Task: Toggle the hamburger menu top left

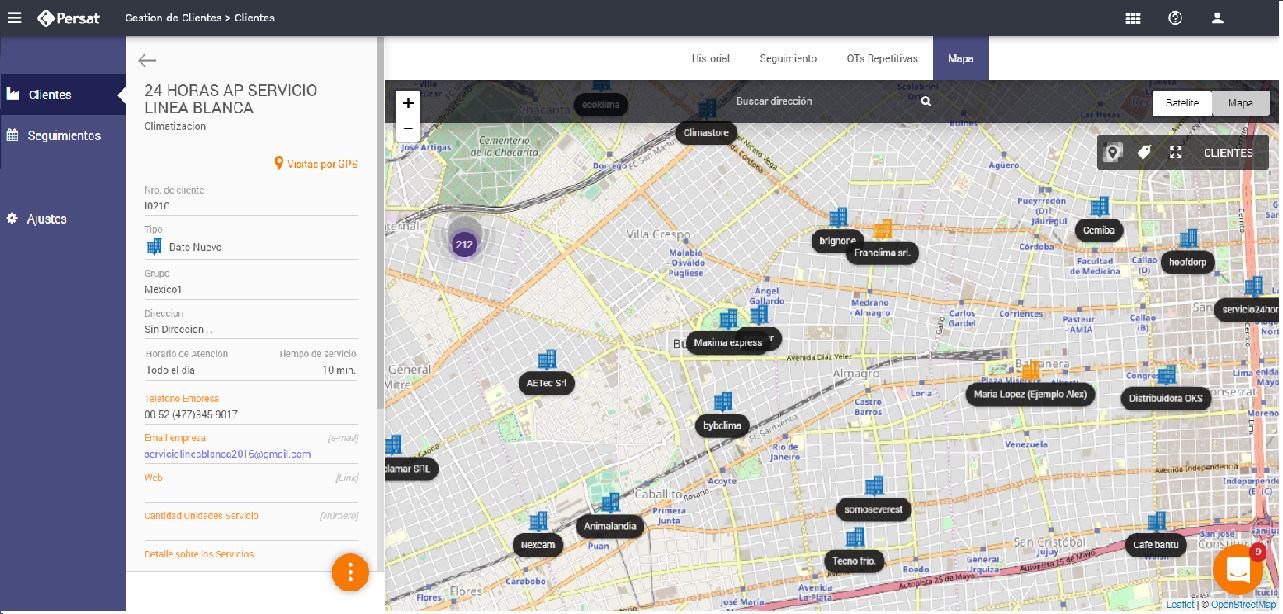Action: click(15, 16)
